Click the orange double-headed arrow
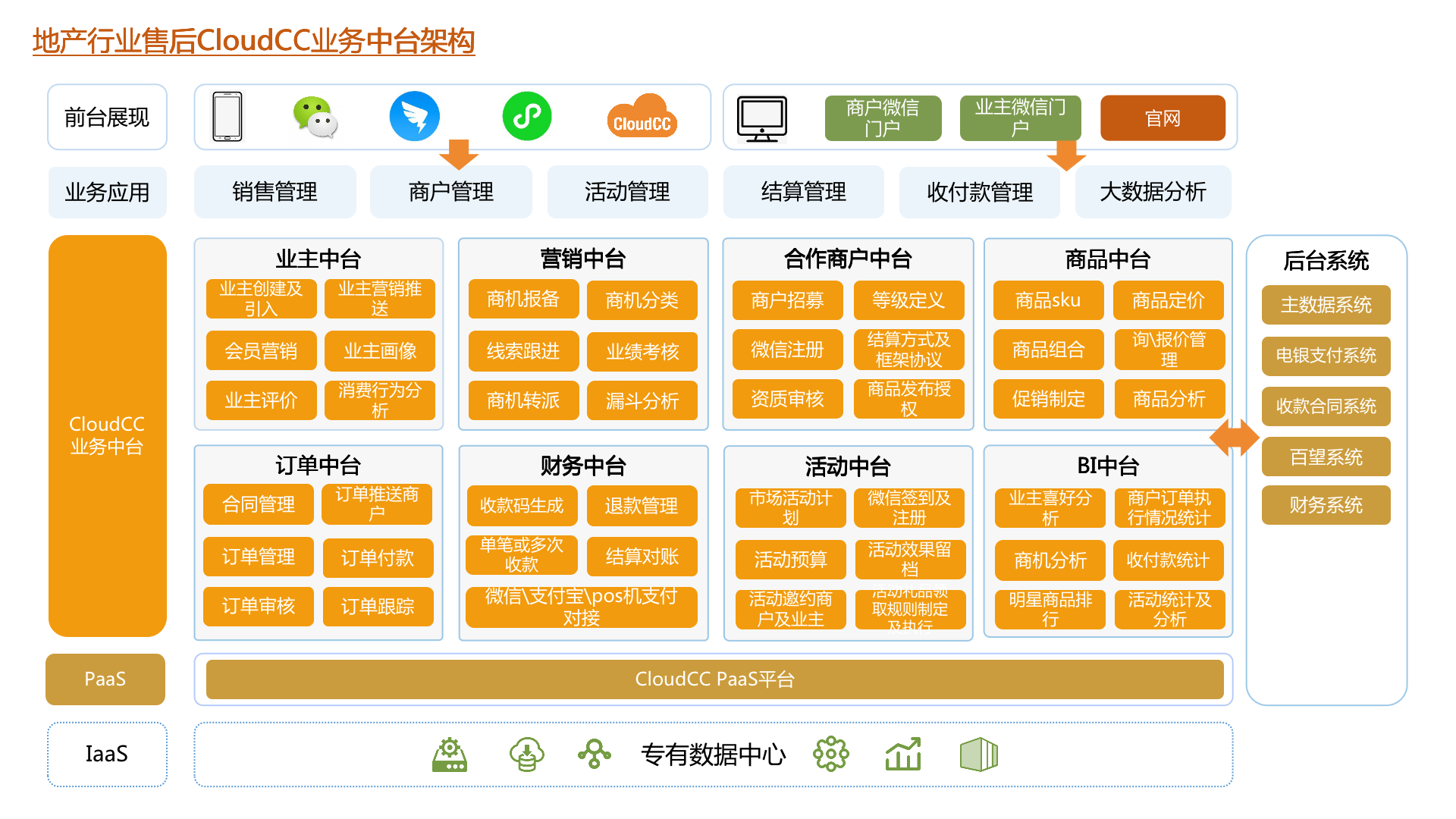The image size is (1456, 819). click(x=1234, y=438)
